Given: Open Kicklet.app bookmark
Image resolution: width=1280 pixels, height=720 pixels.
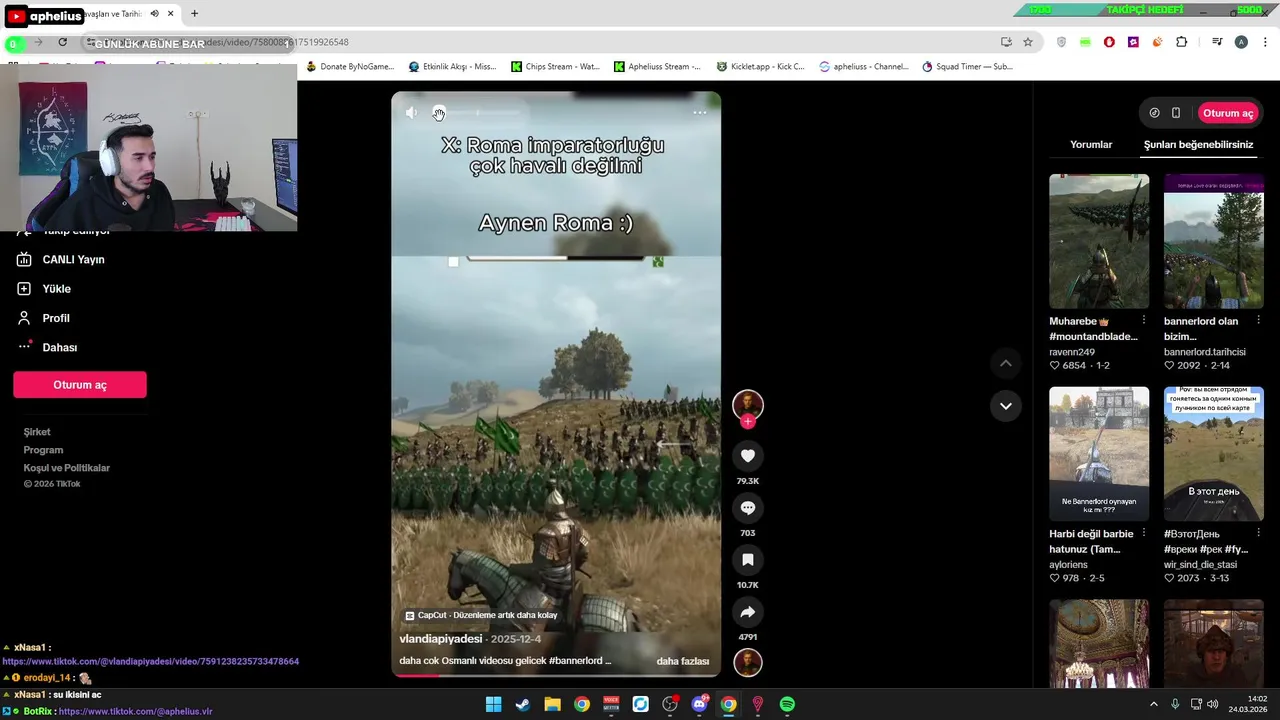Looking at the screenshot, I should pyautogui.click(x=761, y=67).
